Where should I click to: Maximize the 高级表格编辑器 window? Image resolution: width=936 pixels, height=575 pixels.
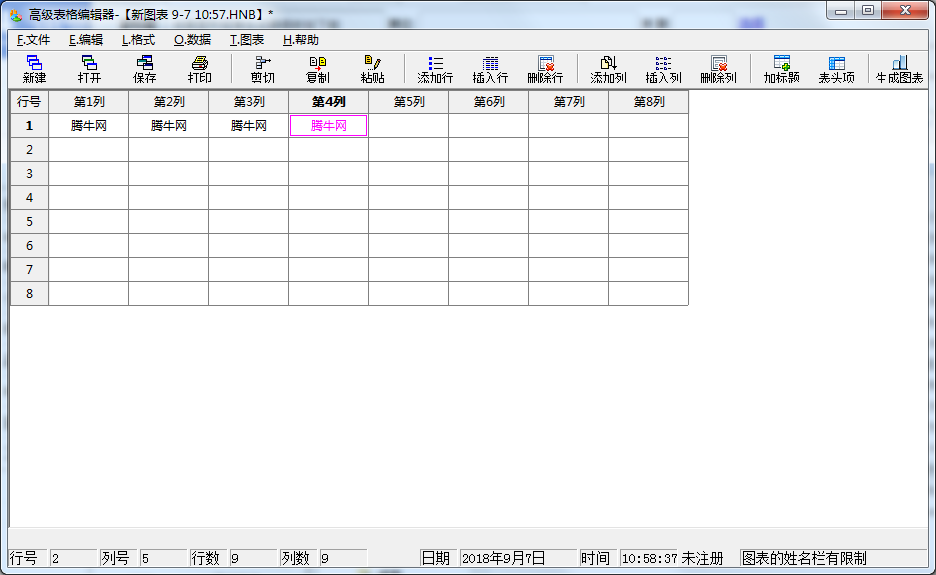pos(868,11)
